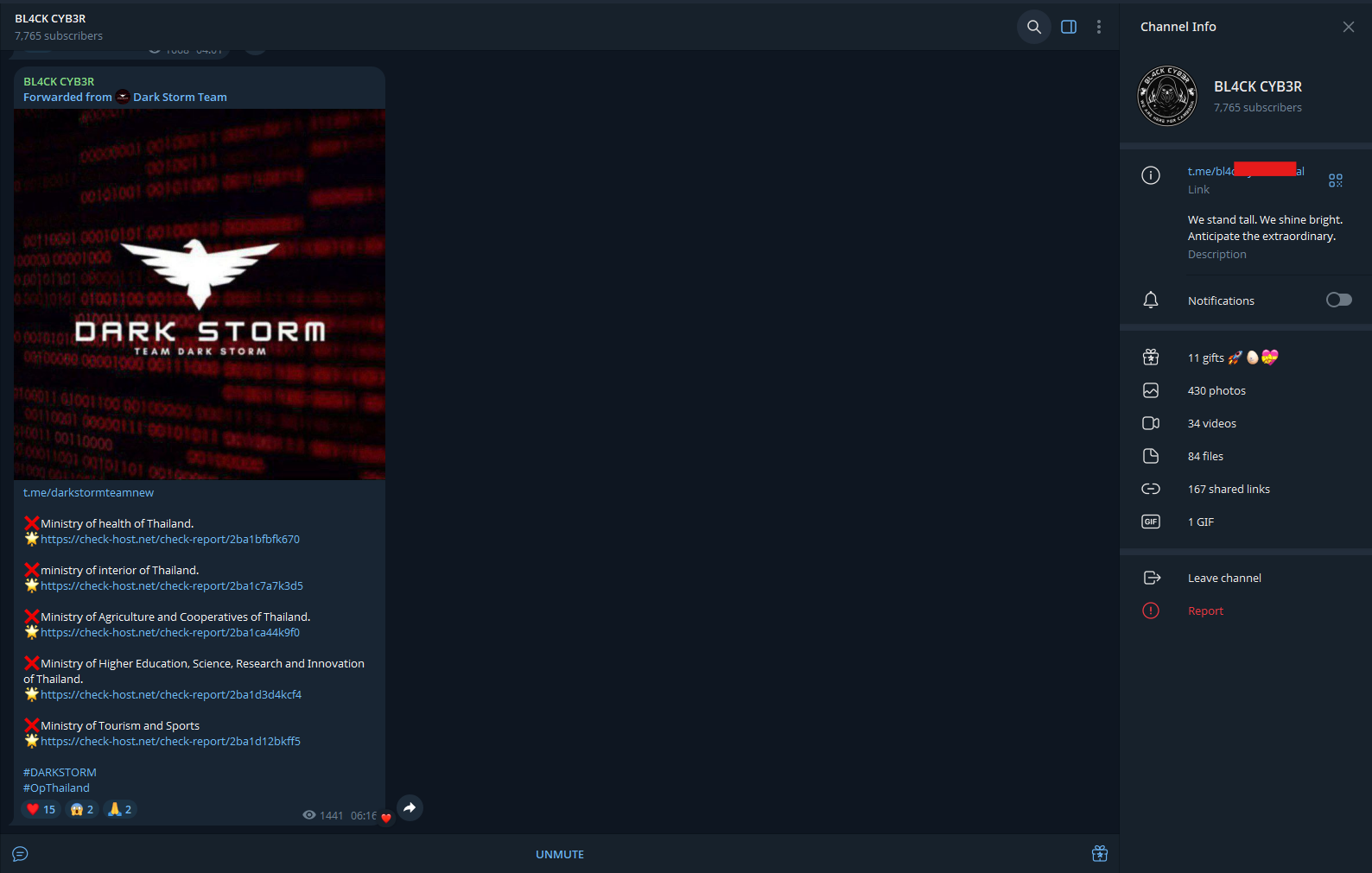The height and width of the screenshot is (873, 1372).
Task: Click the #OpThailand hashtag
Action: click(56, 788)
